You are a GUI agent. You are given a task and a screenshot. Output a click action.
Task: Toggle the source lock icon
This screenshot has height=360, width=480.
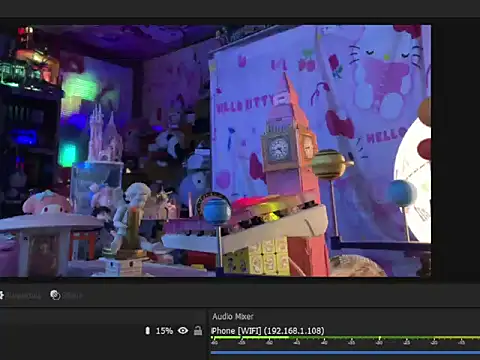pyautogui.click(x=198, y=330)
